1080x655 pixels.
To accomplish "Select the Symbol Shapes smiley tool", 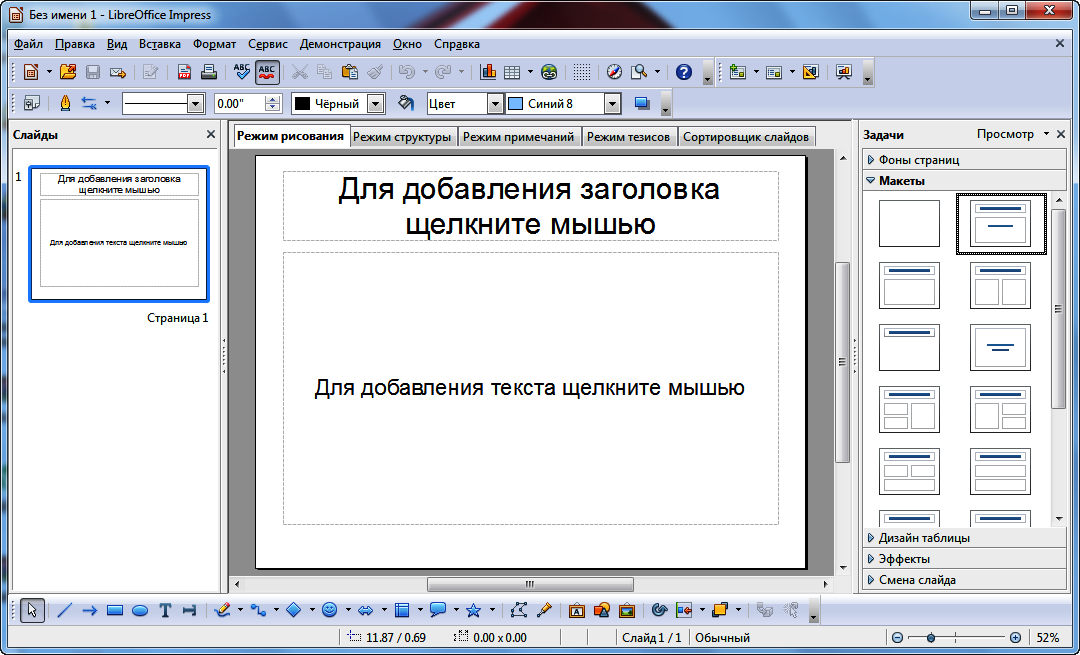I will (330, 610).
